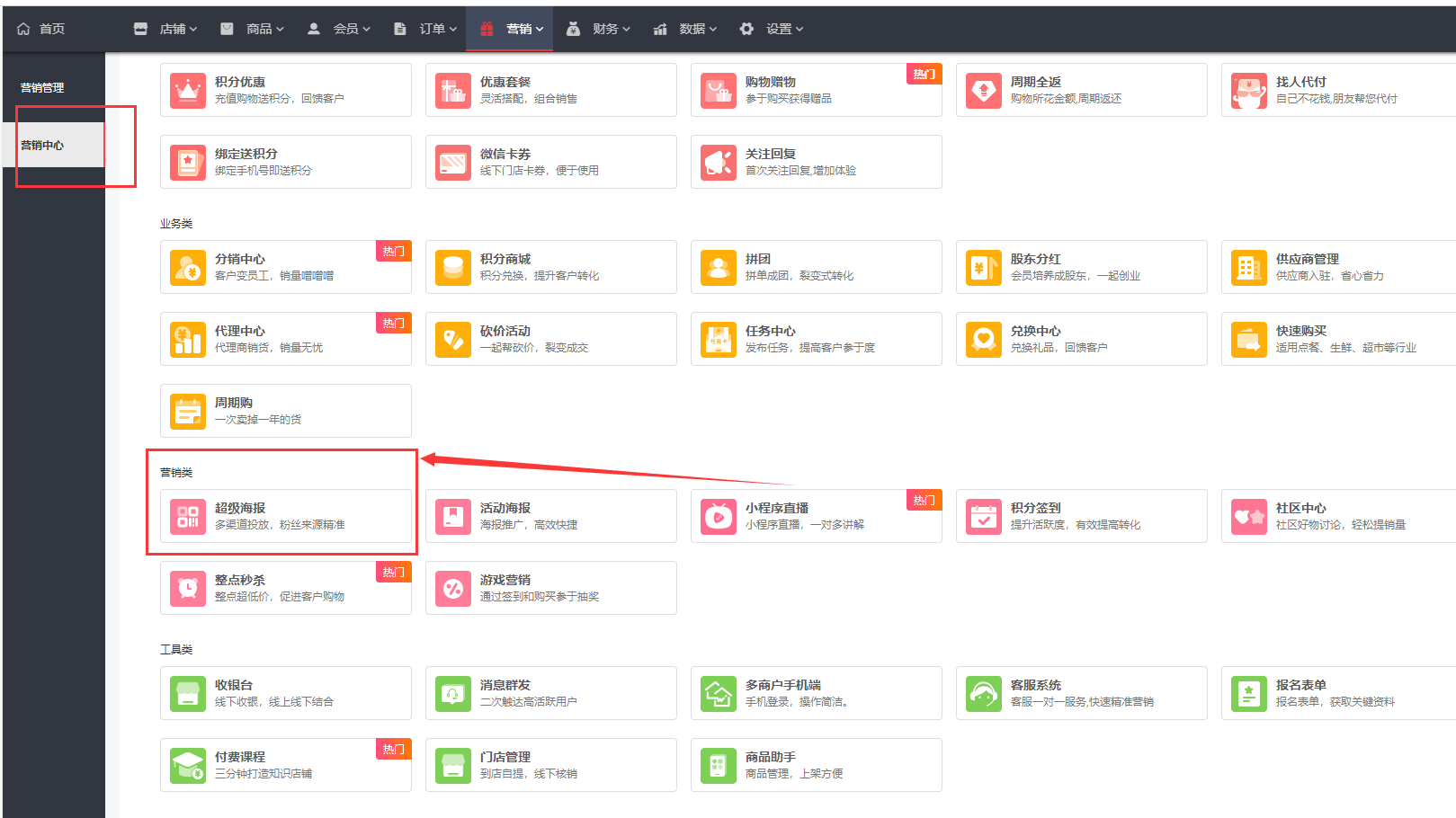Image resolution: width=1456 pixels, height=818 pixels.
Task: Open the 分销中心 title link
Action: (x=240, y=259)
